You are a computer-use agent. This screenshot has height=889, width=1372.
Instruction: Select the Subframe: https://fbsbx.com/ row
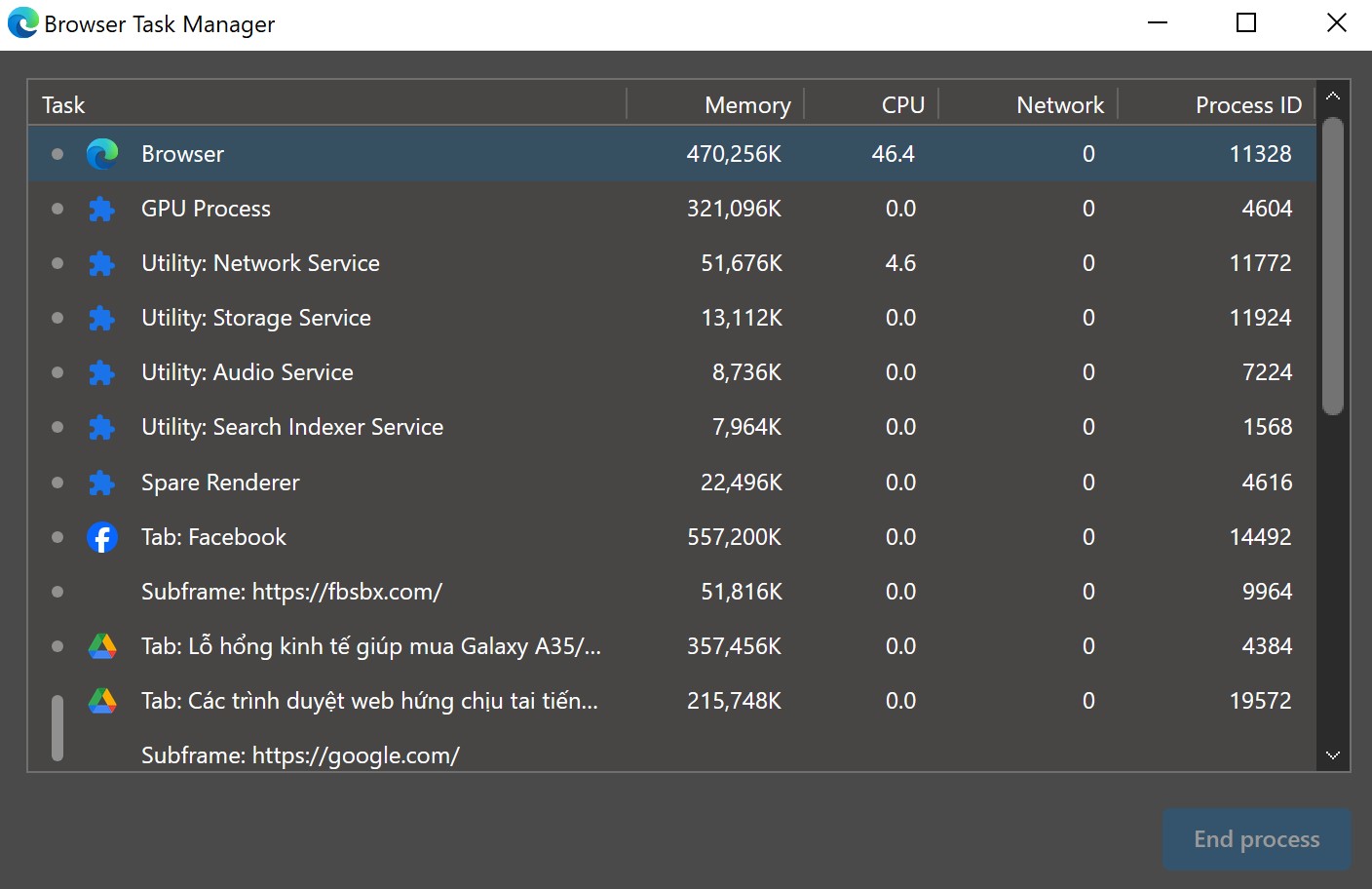tap(291, 592)
